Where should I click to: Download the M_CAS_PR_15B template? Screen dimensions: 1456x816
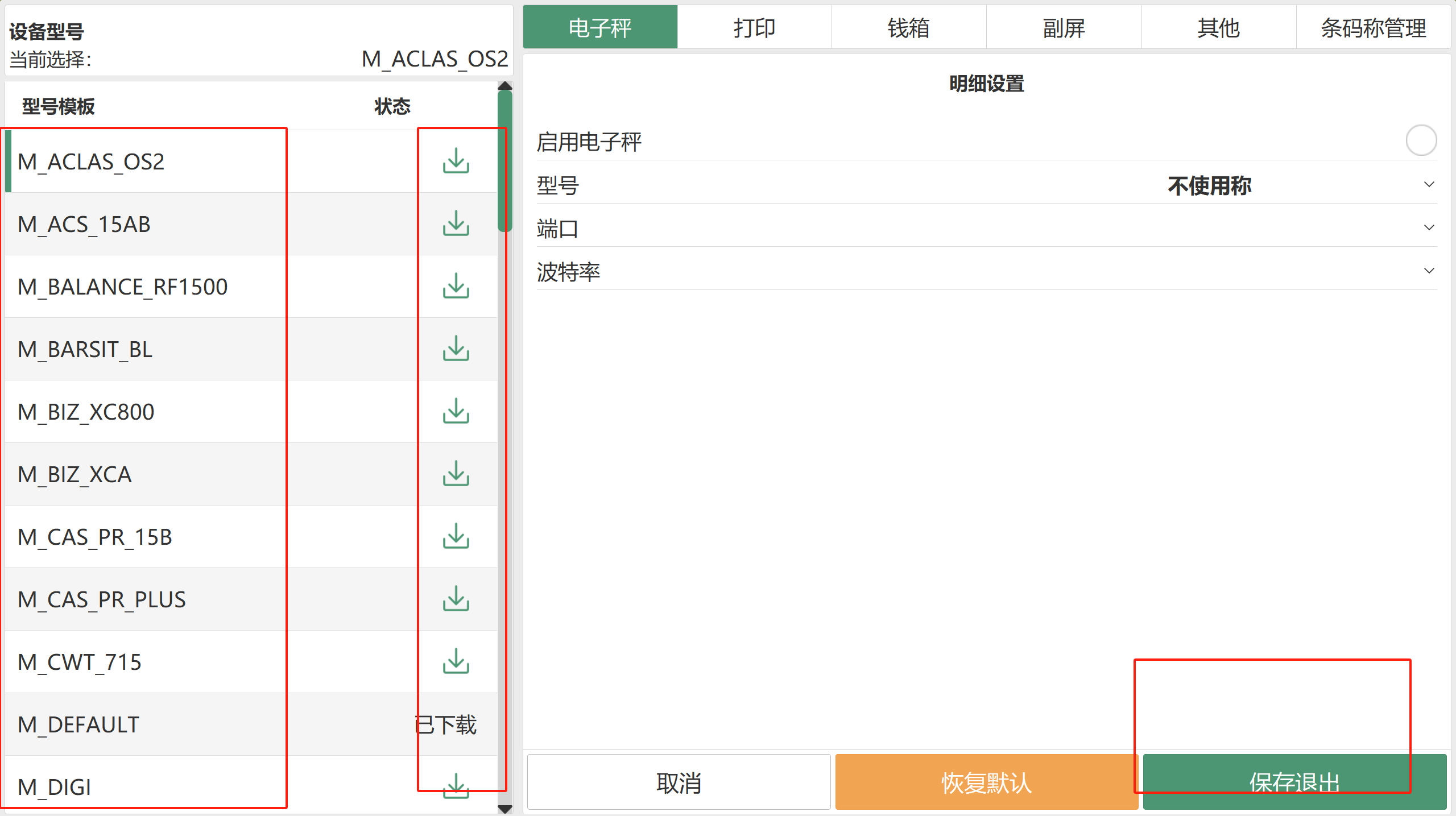click(456, 537)
